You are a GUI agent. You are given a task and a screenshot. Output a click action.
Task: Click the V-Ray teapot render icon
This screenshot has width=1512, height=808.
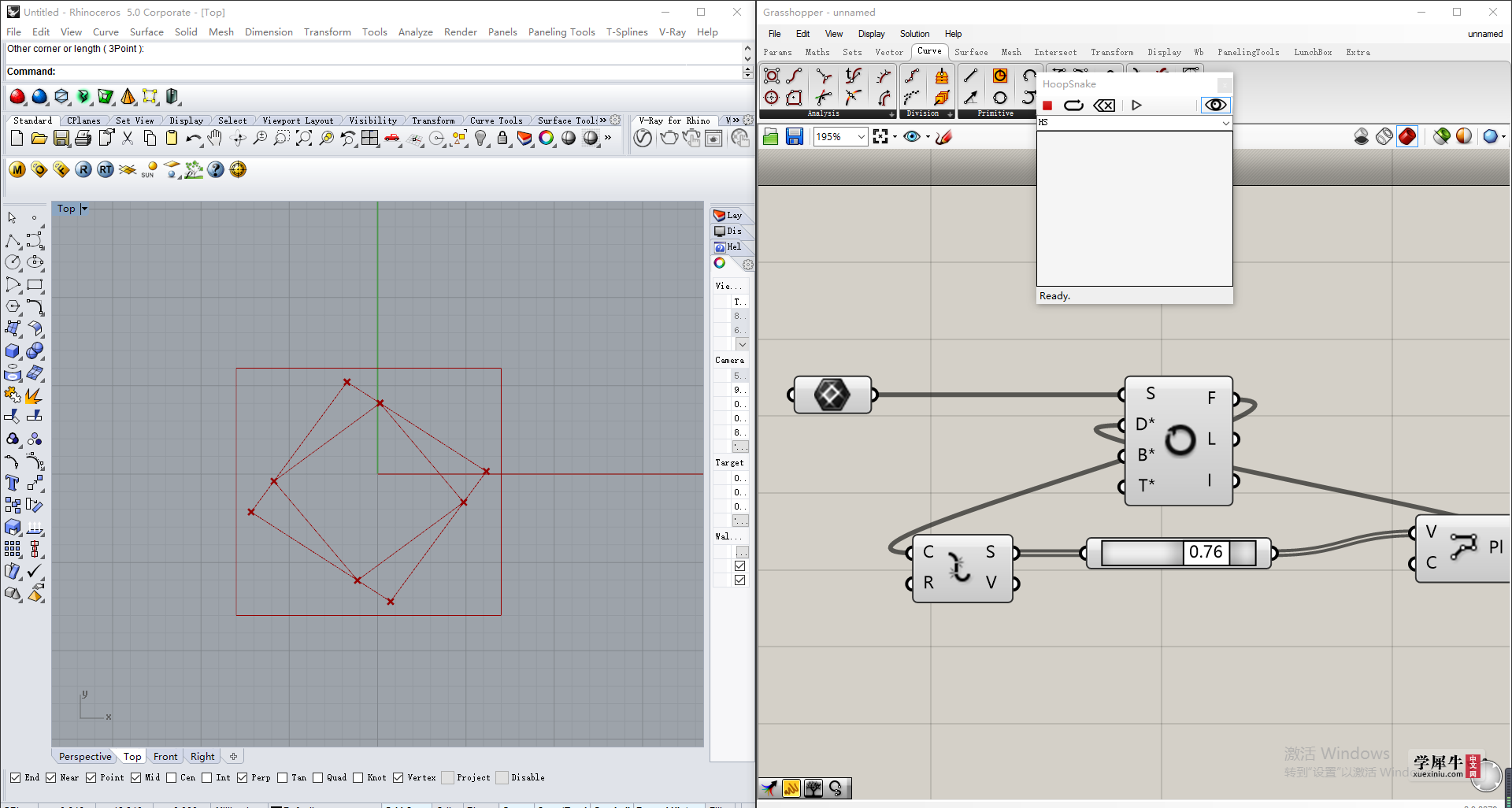[x=669, y=139]
